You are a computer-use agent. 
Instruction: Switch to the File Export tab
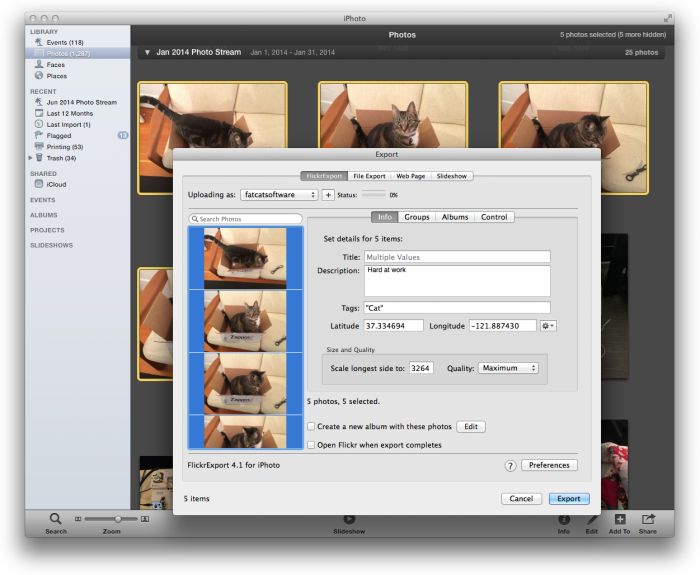[x=369, y=176]
